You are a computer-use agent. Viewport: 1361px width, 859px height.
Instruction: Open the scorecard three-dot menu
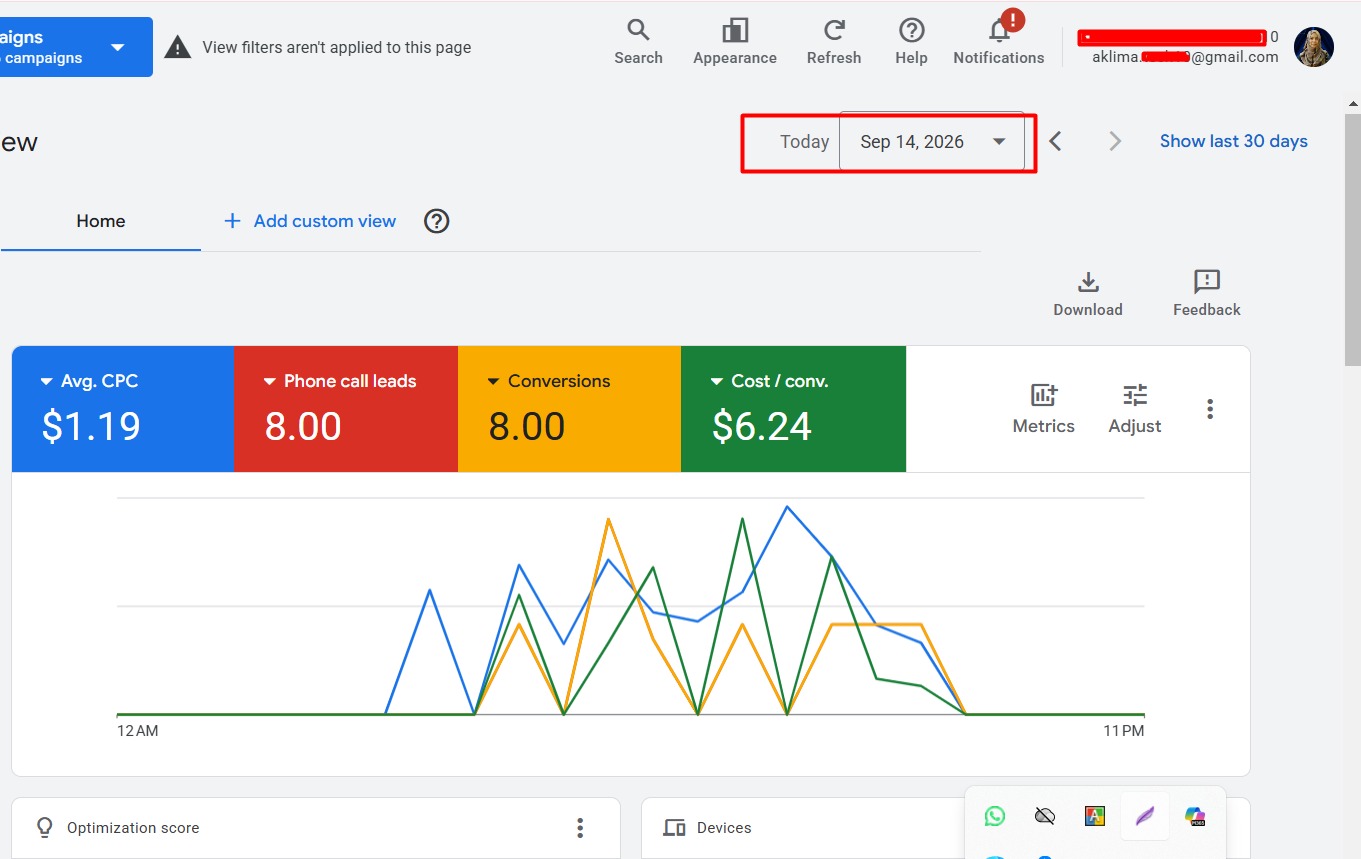pos(1210,409)
